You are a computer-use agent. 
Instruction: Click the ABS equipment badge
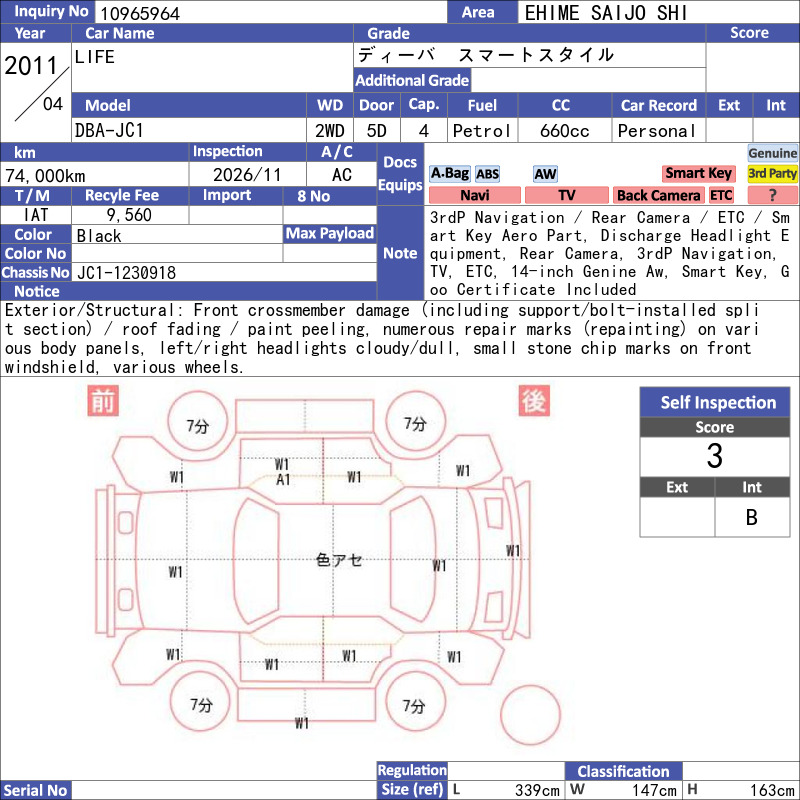click(487, 174)
